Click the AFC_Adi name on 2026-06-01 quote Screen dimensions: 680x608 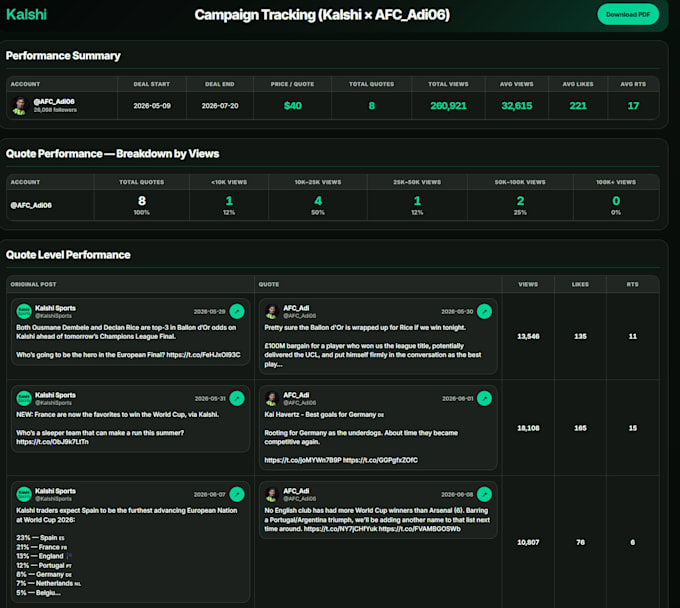click(296, 395)
